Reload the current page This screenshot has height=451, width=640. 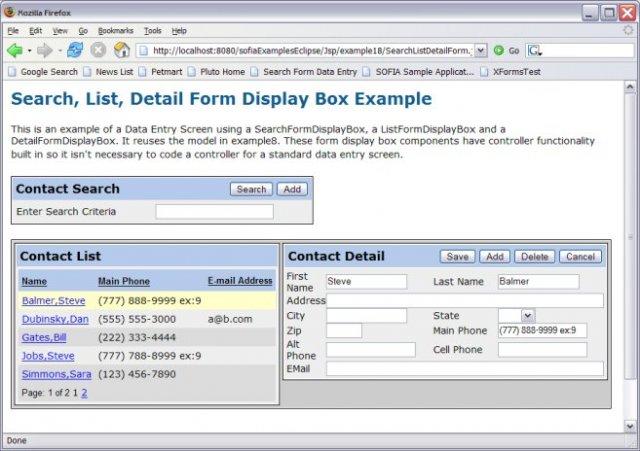tap(75, 50)
